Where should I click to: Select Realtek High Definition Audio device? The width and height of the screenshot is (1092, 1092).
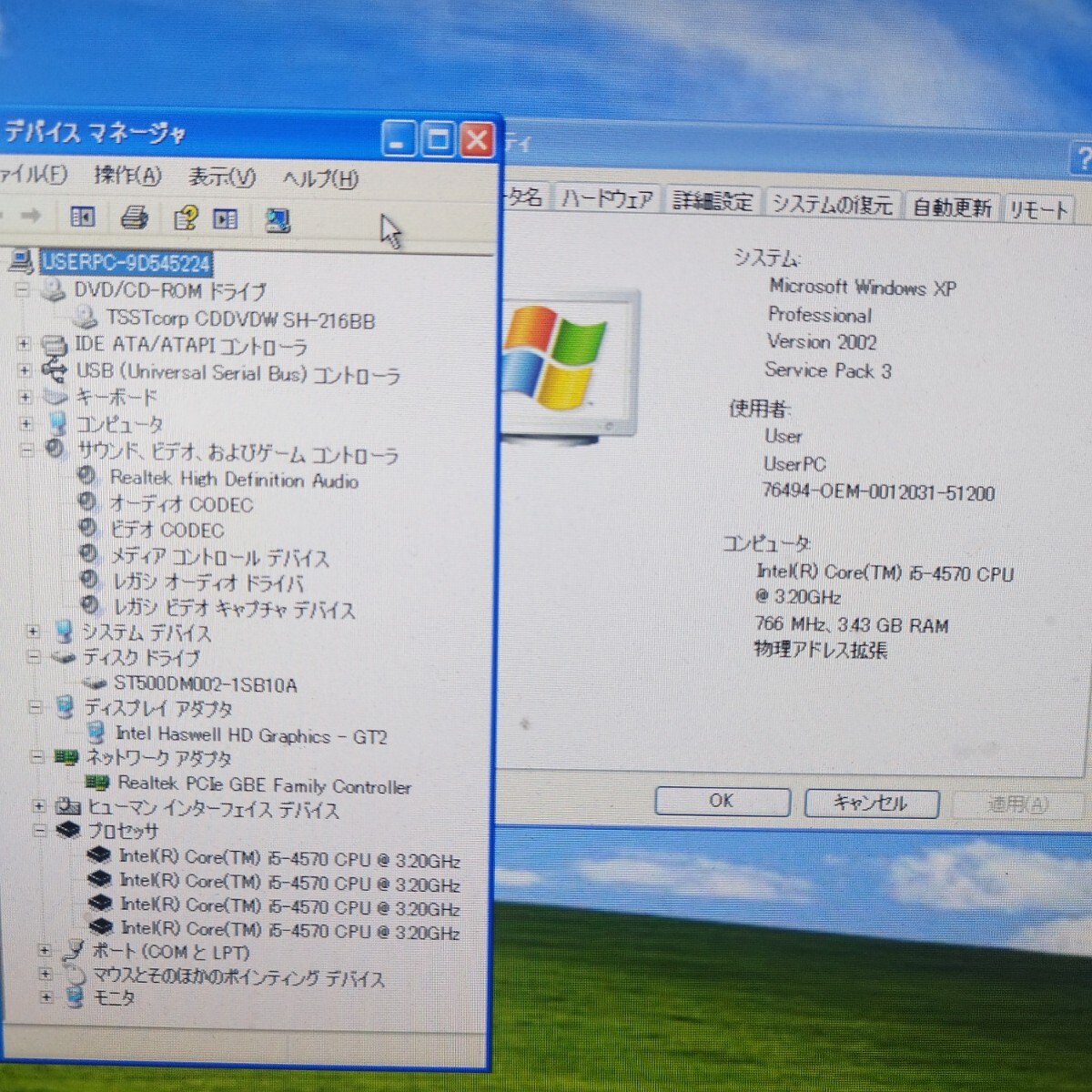coord(234,480)
